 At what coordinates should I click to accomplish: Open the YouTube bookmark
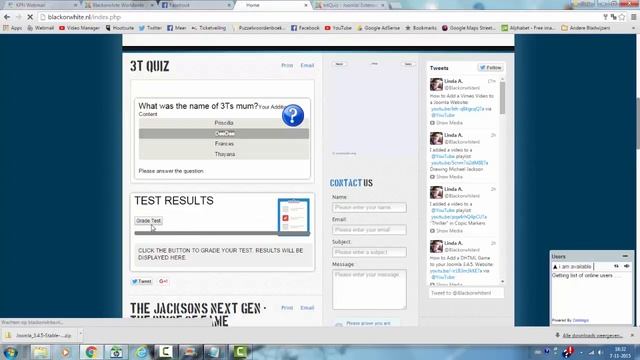338,28
